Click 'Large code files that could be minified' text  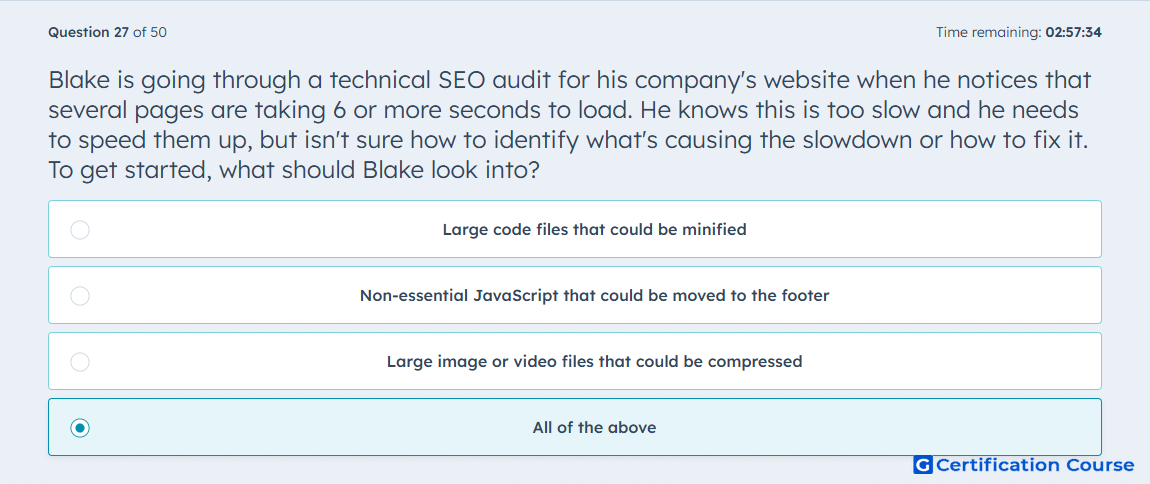click(594, 230)
